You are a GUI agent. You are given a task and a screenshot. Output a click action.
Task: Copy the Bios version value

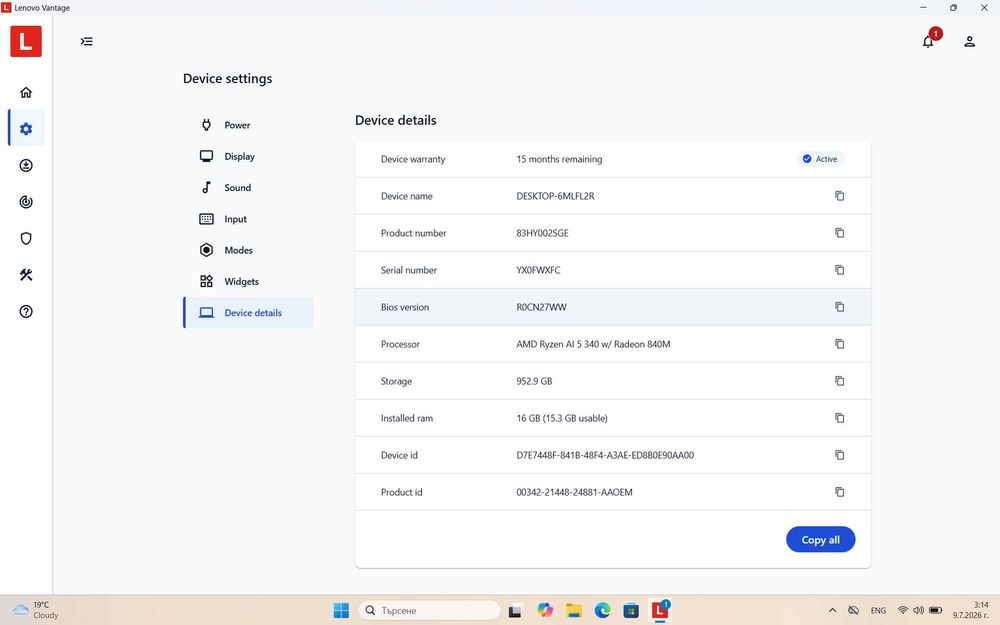(x=839, y=307)
